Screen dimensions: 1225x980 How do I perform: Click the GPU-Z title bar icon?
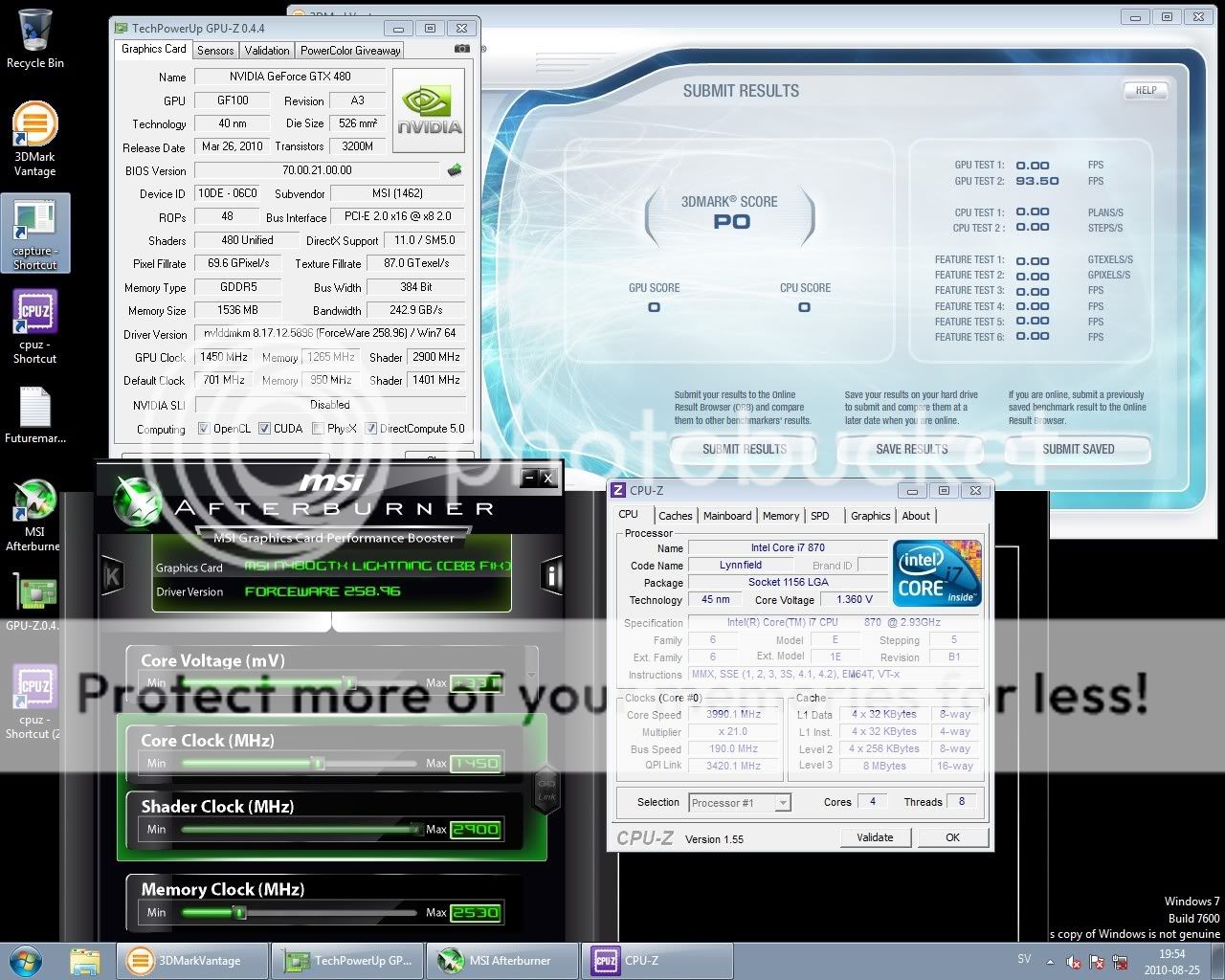(120, 28)
